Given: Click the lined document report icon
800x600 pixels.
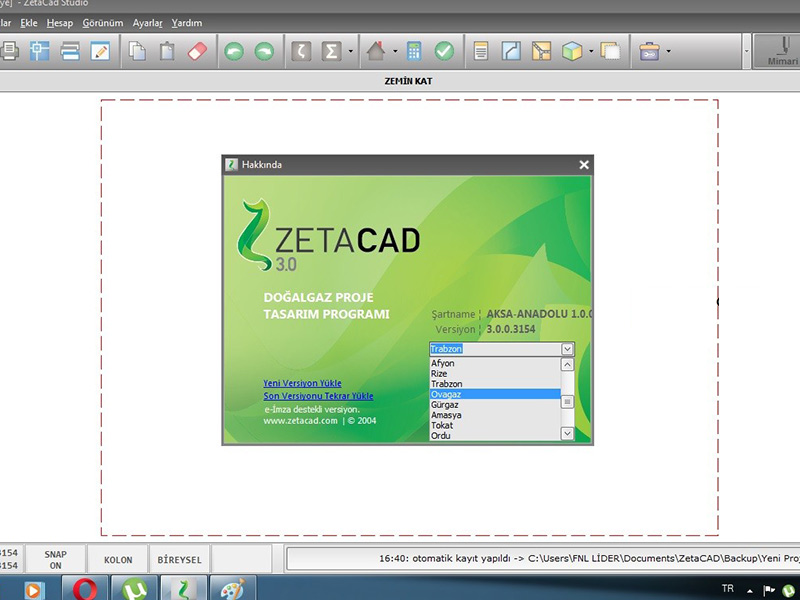Looking at the screenshot, I should (481, 51).
